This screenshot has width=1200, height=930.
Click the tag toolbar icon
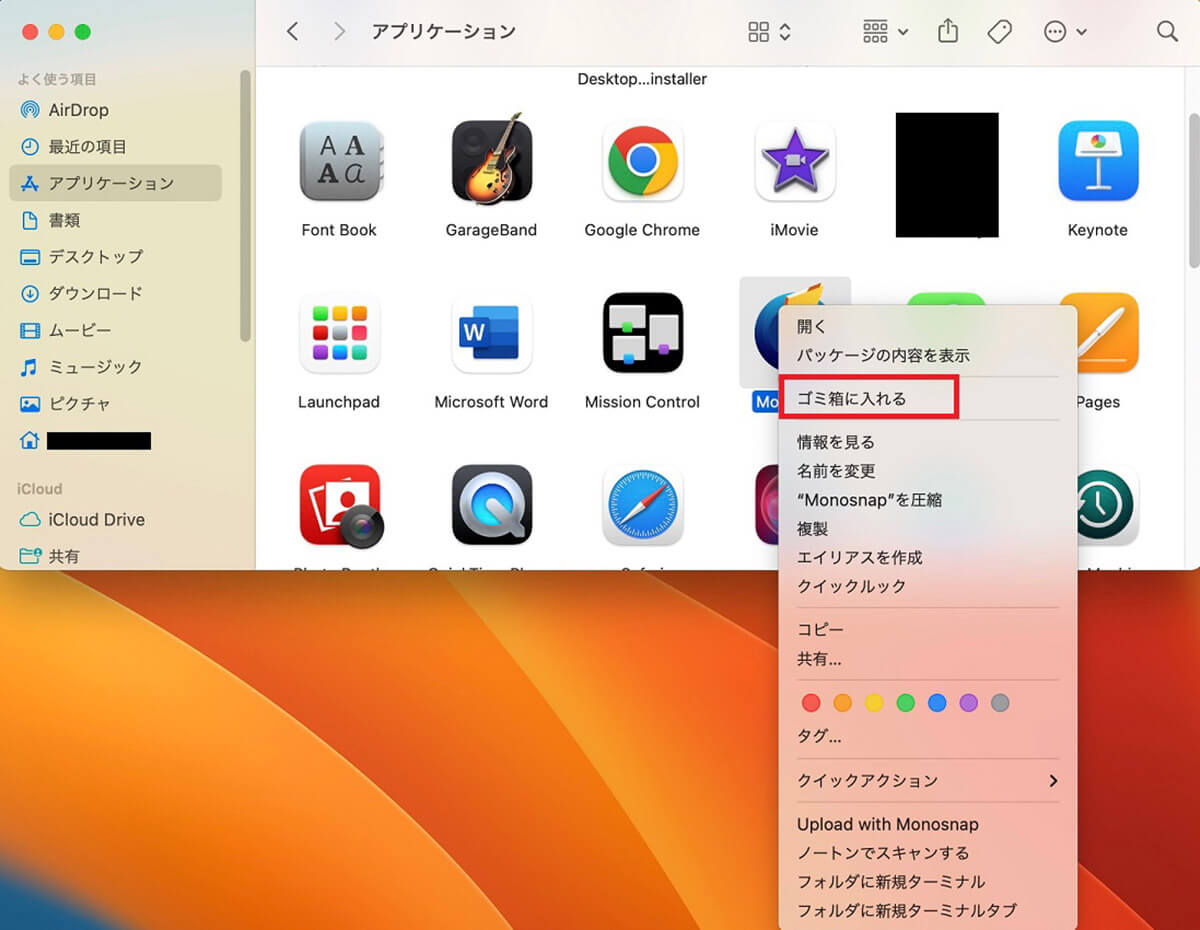[999, 32]
